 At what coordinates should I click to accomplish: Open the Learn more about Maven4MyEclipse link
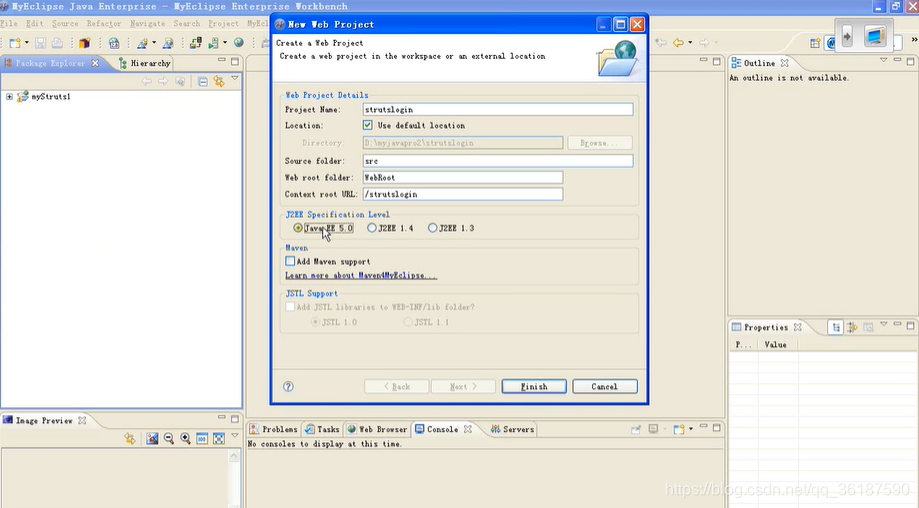(361, 275)
